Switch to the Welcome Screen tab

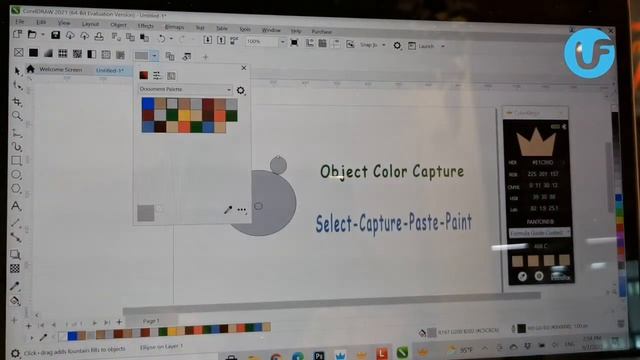(61, 69)
